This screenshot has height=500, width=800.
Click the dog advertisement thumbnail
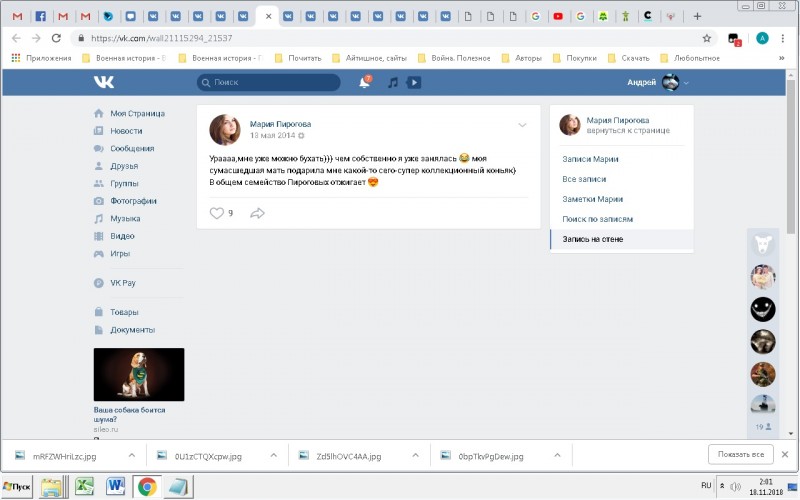click(x=138, y=374)
